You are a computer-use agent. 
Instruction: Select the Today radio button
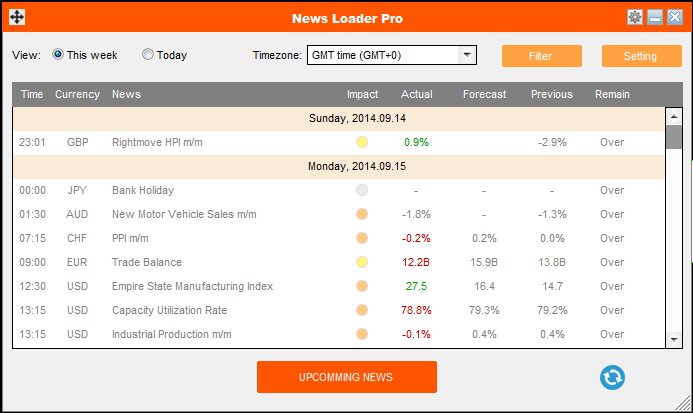tap(148, 55)
